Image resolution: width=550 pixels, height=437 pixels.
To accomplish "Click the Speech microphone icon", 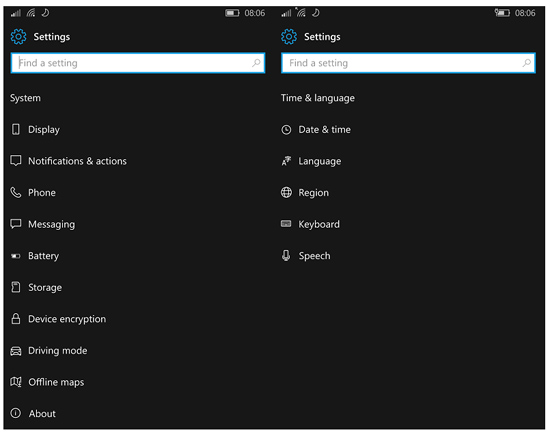I will [286, 256].
